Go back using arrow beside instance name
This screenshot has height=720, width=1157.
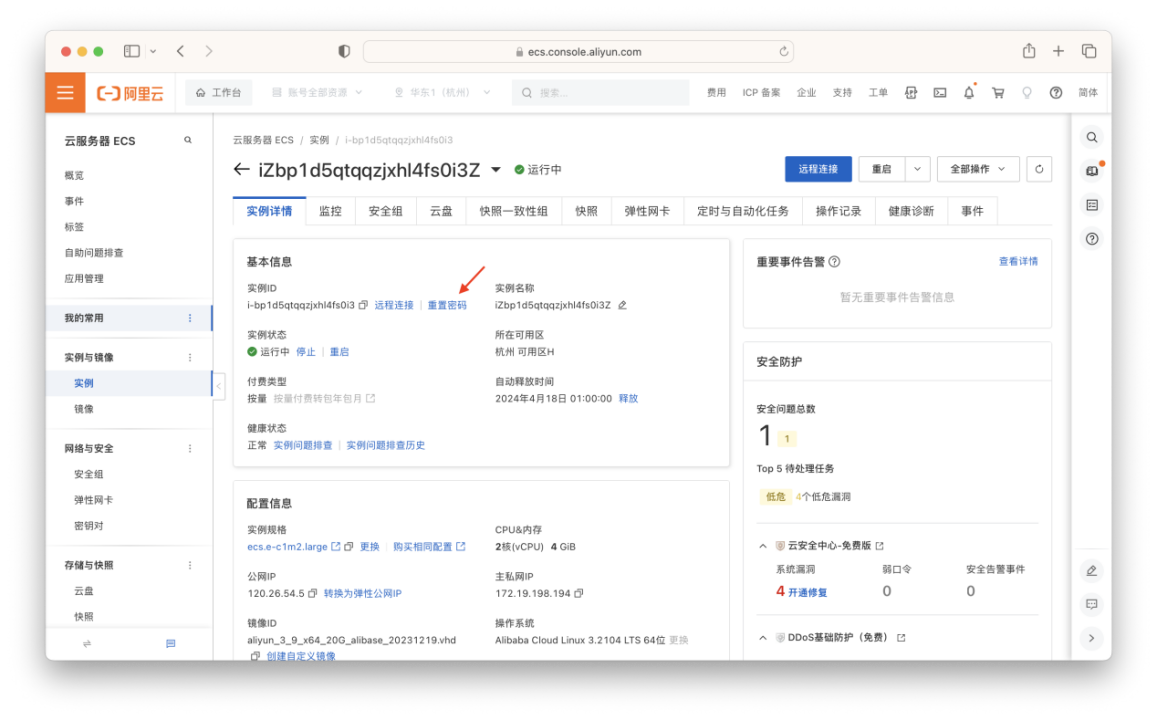tap(241, 170)
